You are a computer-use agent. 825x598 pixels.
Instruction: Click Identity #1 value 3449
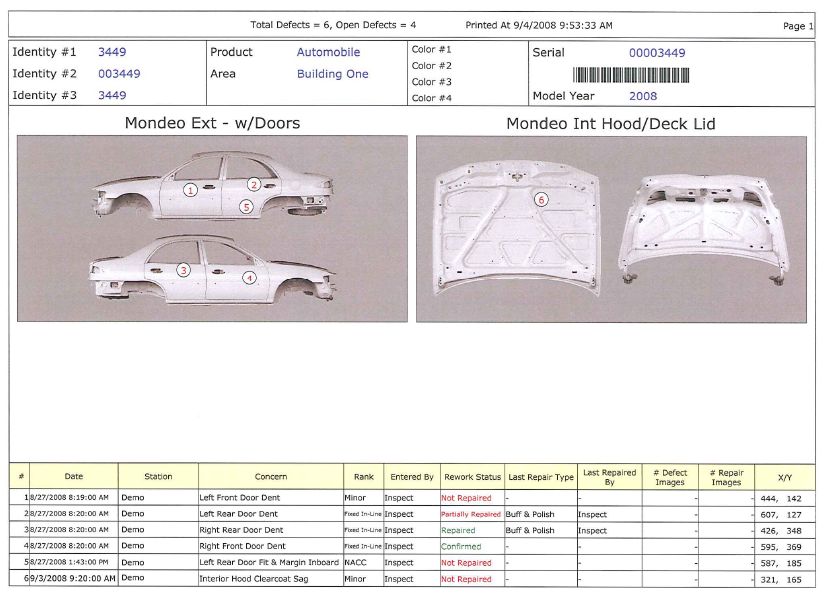click(x=112, y=52)
